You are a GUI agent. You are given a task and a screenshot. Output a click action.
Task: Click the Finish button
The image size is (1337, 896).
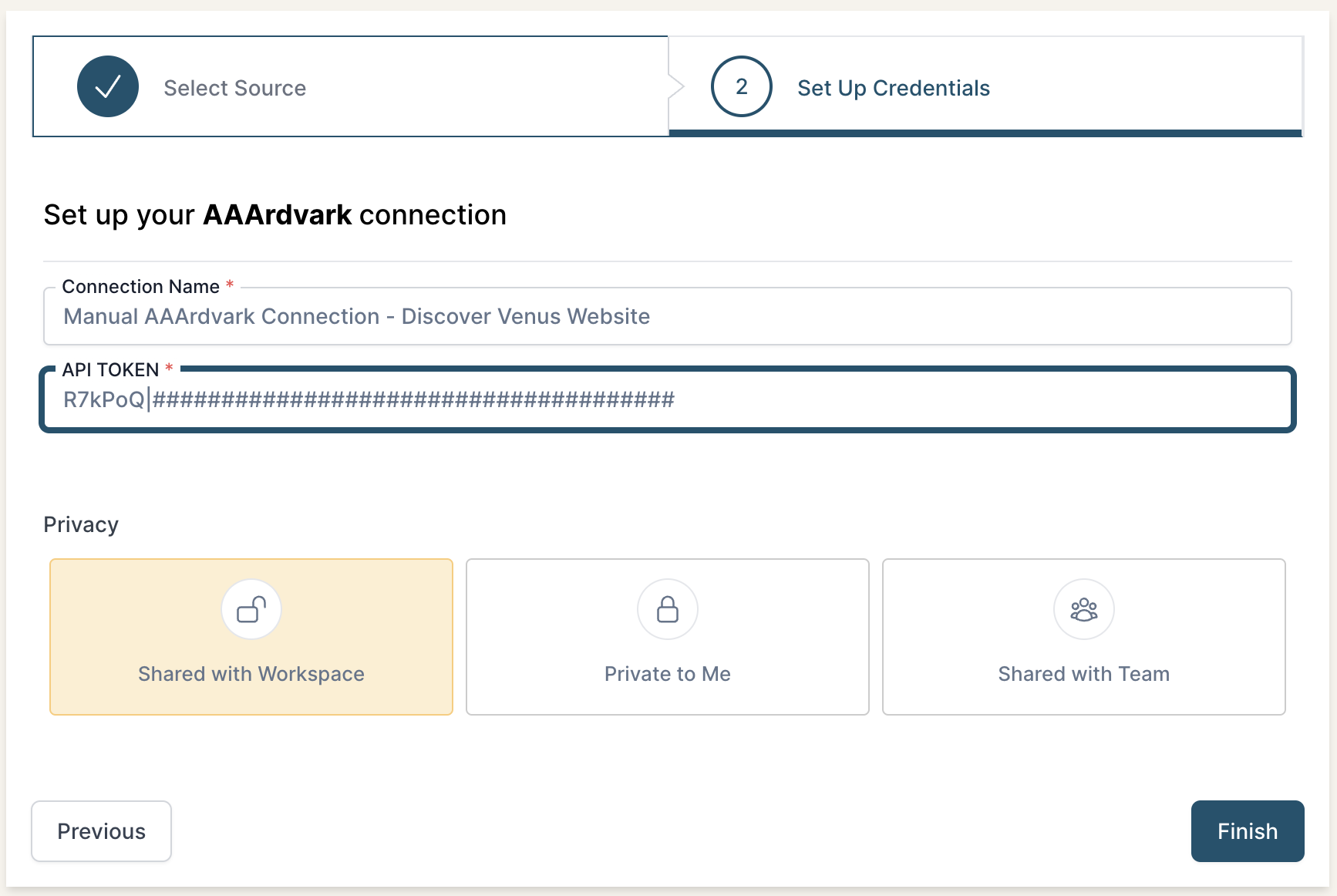click(x=1247, y=831)
